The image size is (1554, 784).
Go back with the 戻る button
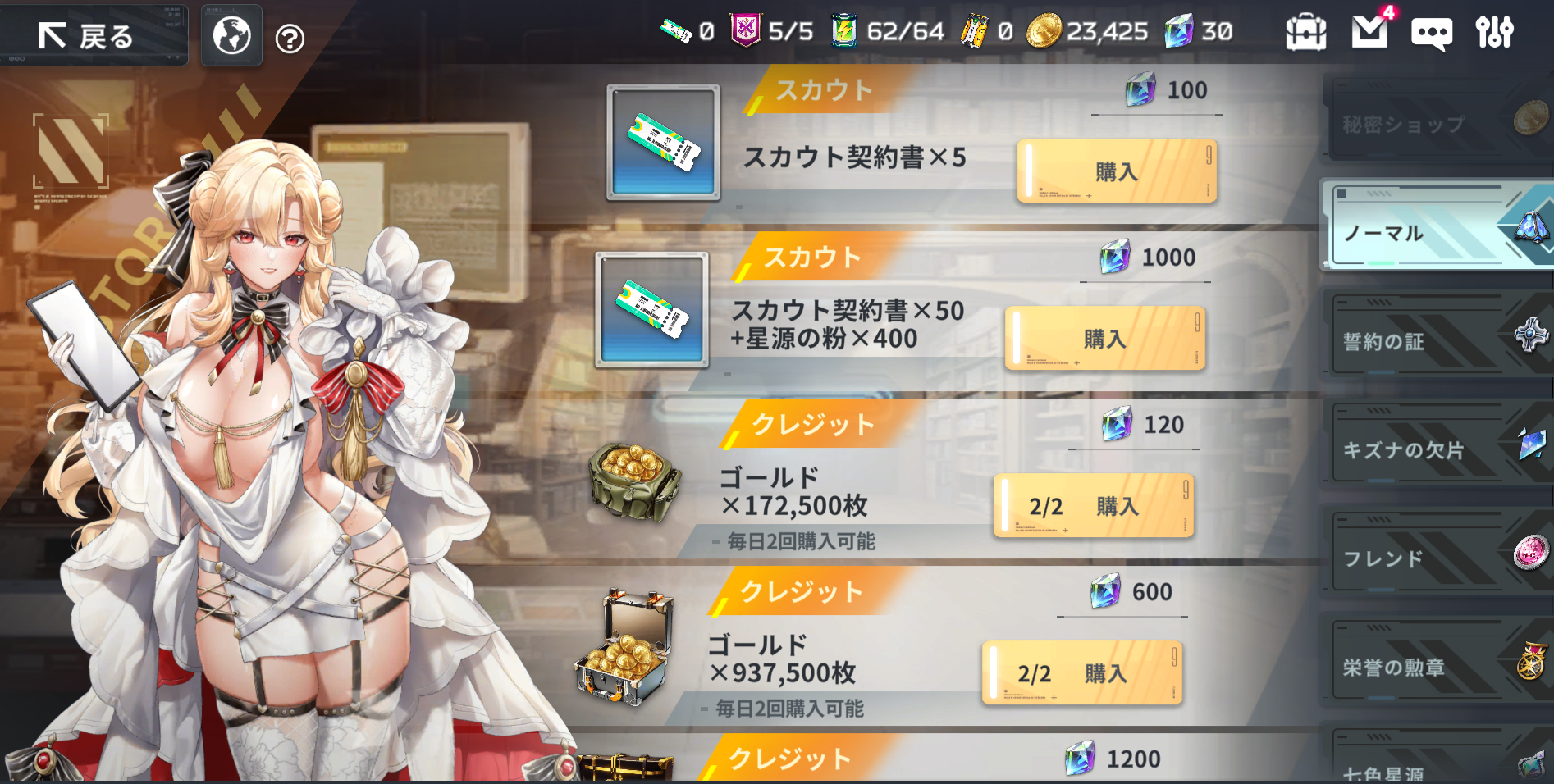click(x=94, y=36)
